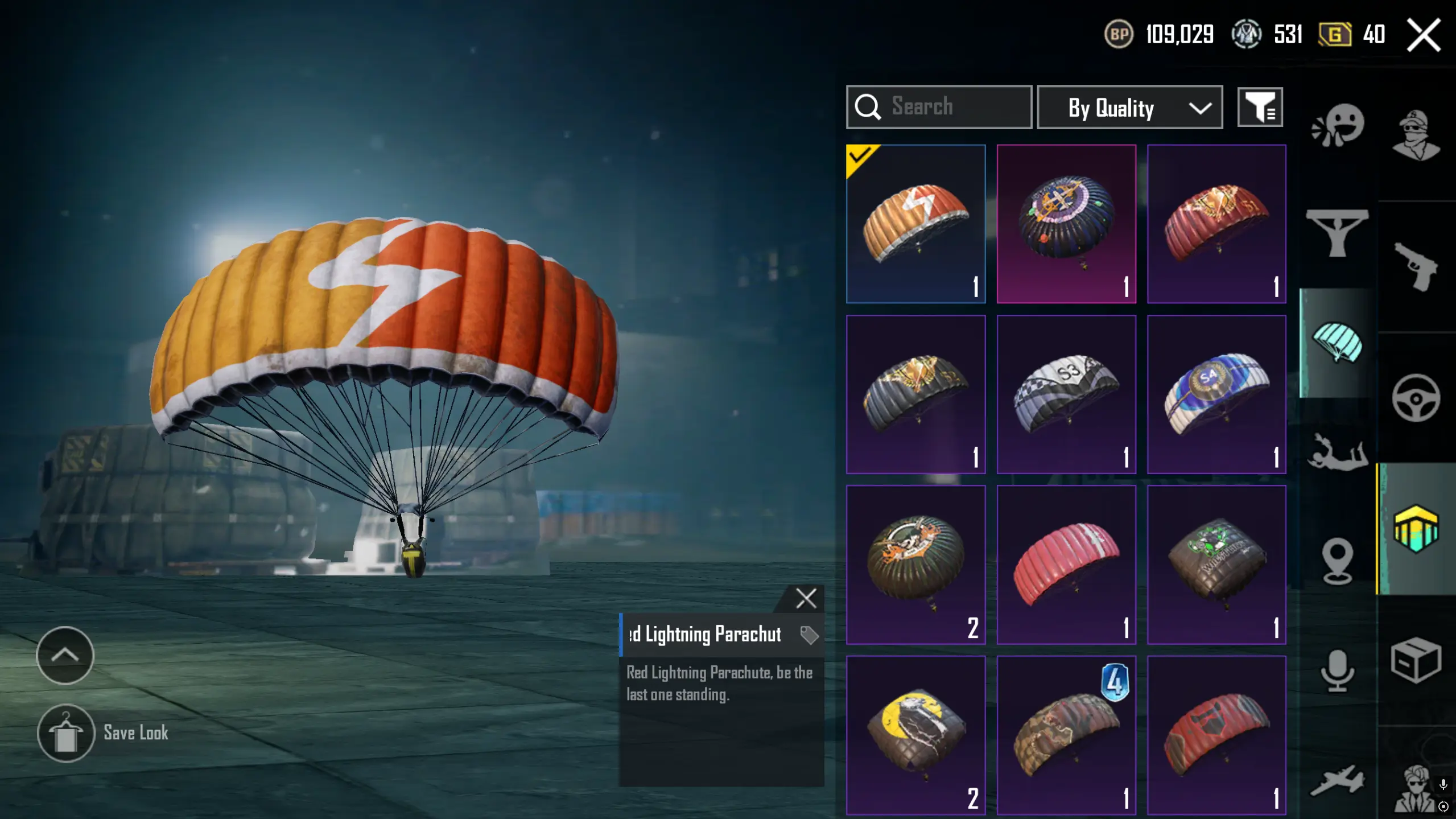Screen dimensions: 1456x819
Task: Select the pink legendary dark round parachute
Action: [x=1066, y=224]
